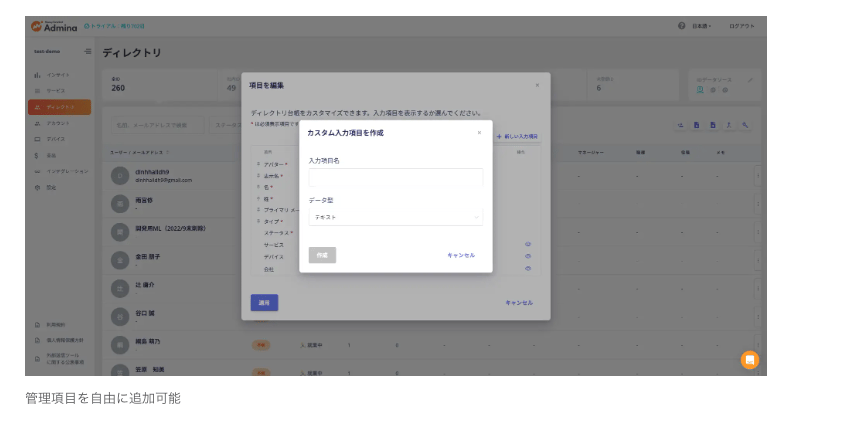Select the 6 count card

633,84
